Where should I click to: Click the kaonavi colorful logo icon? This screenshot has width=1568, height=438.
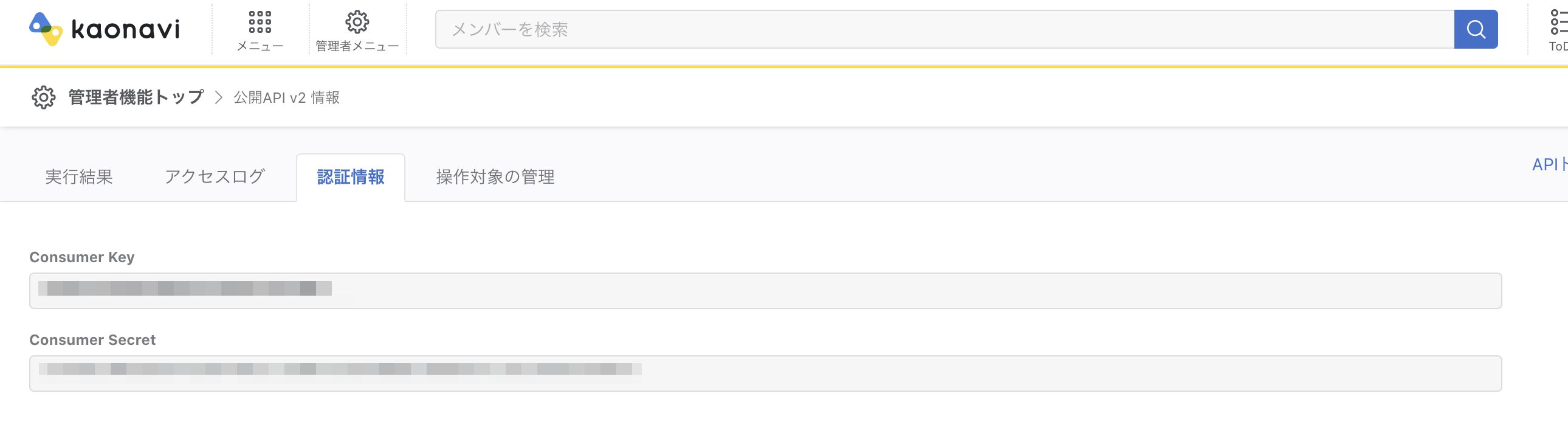(x=46, y=29)
